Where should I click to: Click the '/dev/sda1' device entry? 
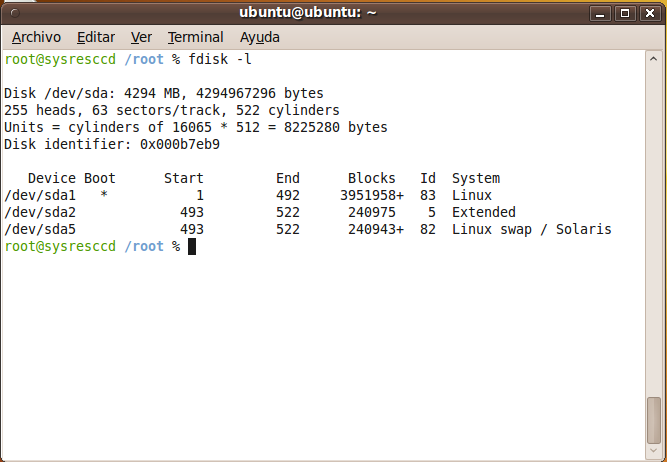pyautogui.click(x=40, y=195)
